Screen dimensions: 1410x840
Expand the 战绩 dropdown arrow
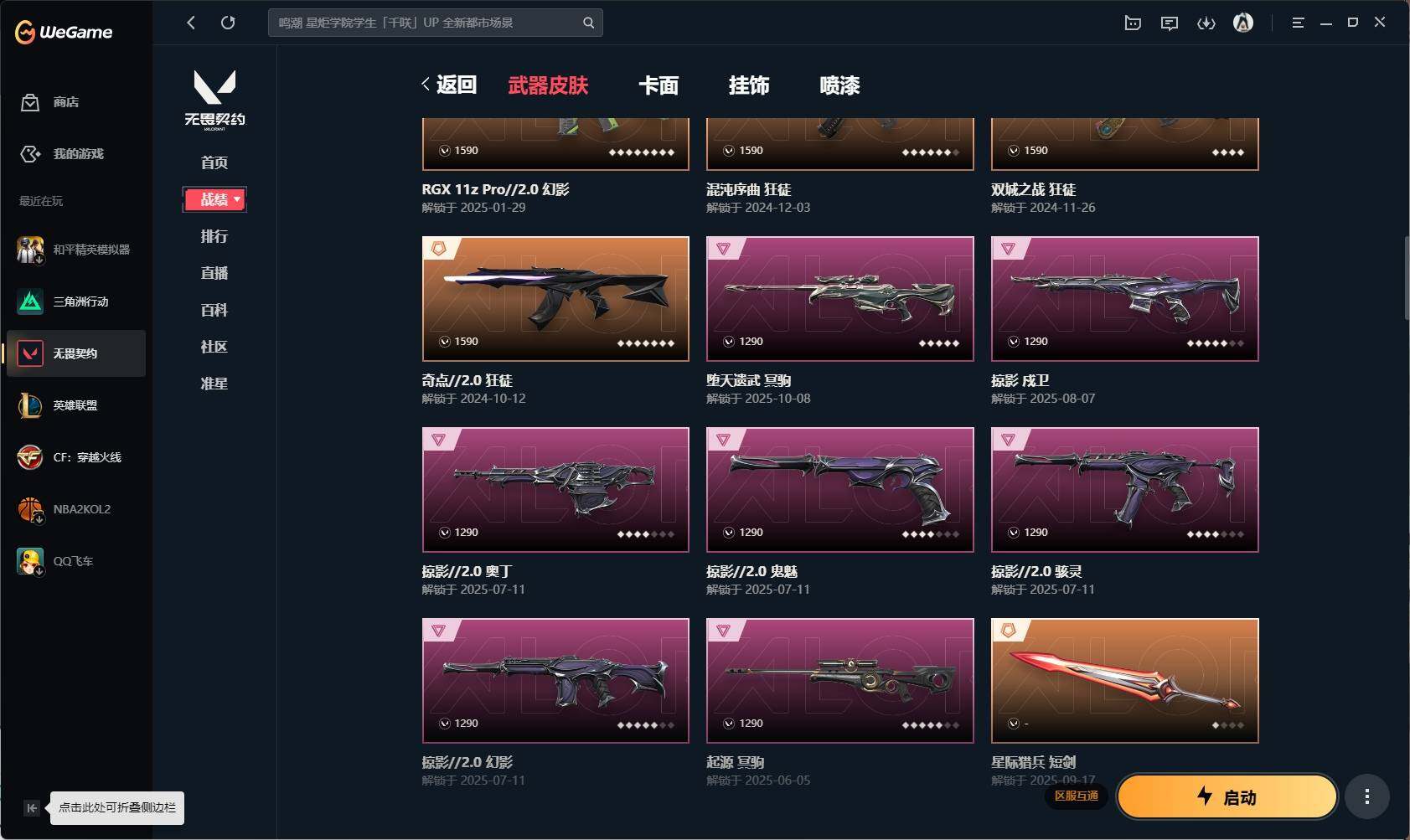tap(237, 199)
